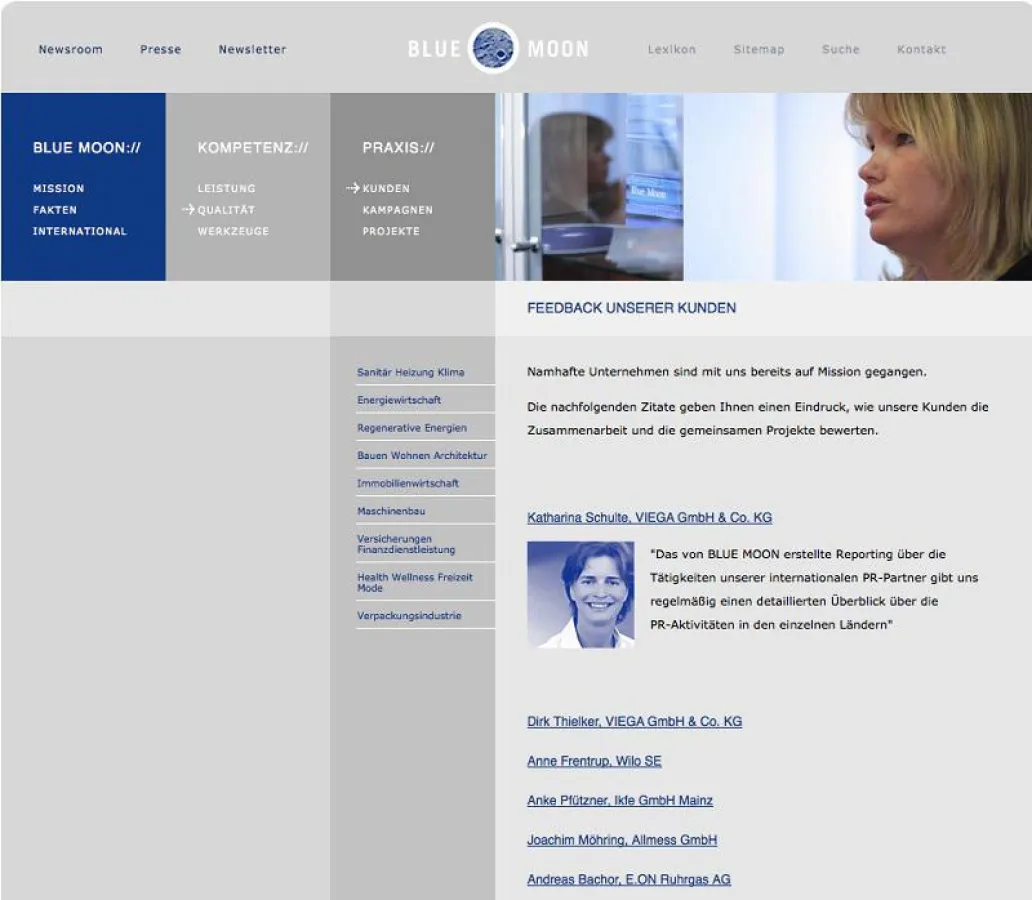
Task: Select the Verpackungsindustrie category
Action: (409, 616)
